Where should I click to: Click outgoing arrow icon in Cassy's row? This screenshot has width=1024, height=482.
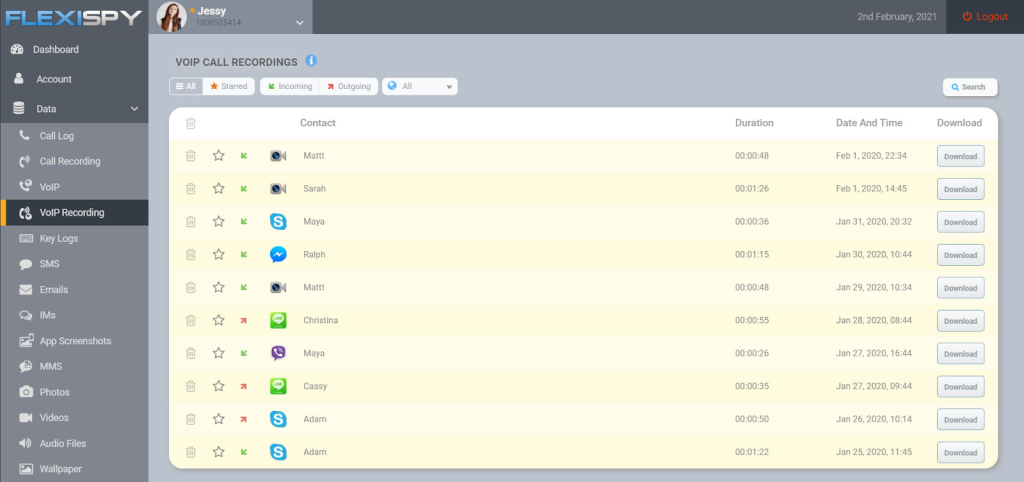[x=244, y=387]
